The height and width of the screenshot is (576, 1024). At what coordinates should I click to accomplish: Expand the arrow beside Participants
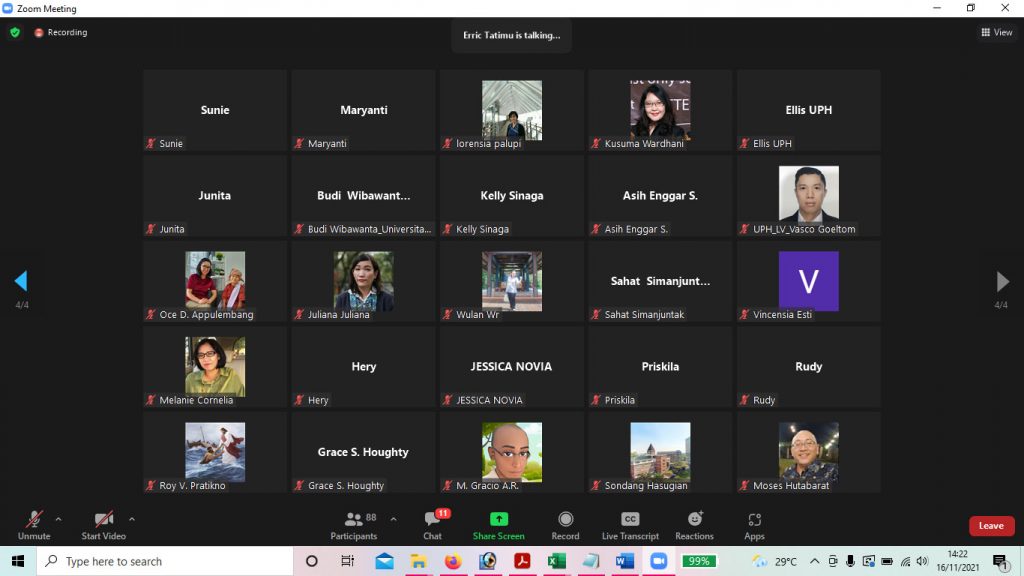[393, 519]
